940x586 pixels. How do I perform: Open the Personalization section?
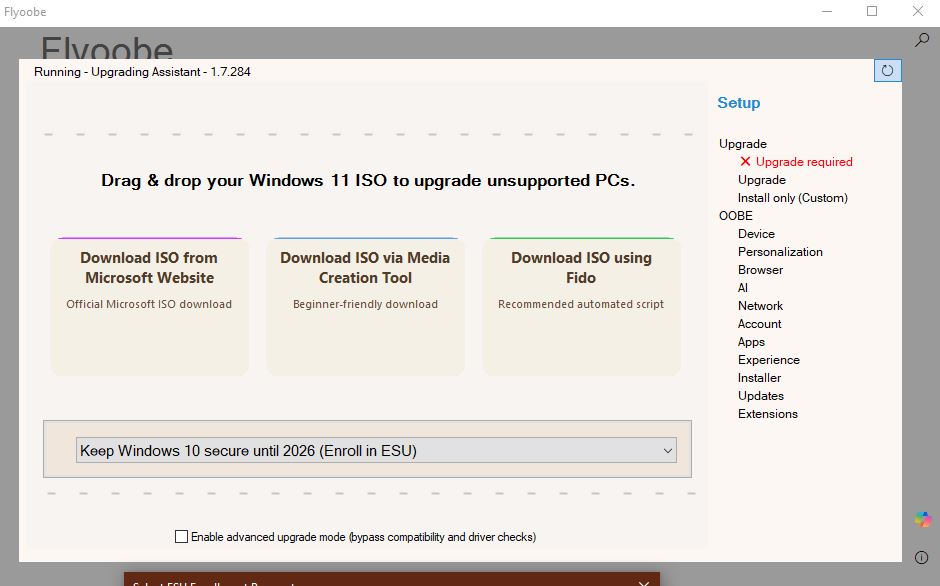(x=780, y=252)
